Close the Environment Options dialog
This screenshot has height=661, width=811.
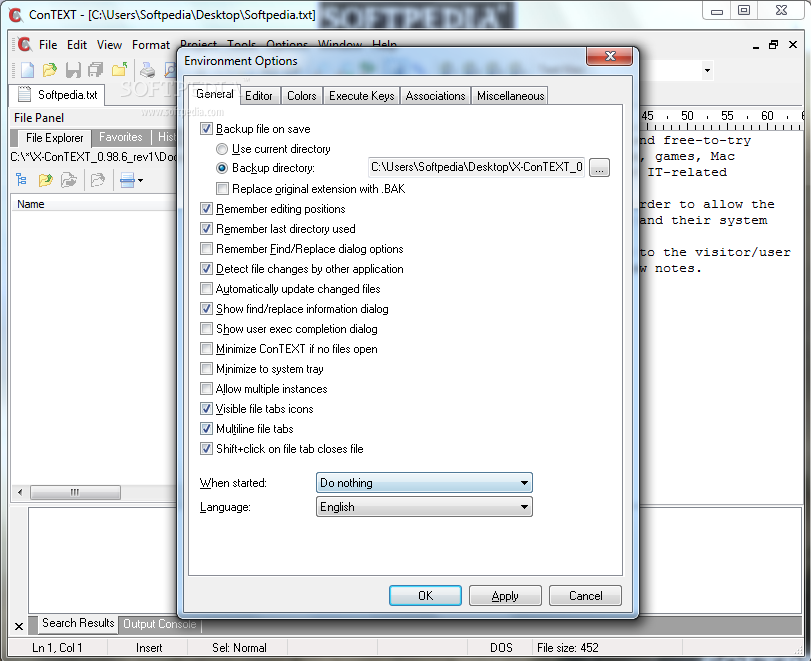610,56
